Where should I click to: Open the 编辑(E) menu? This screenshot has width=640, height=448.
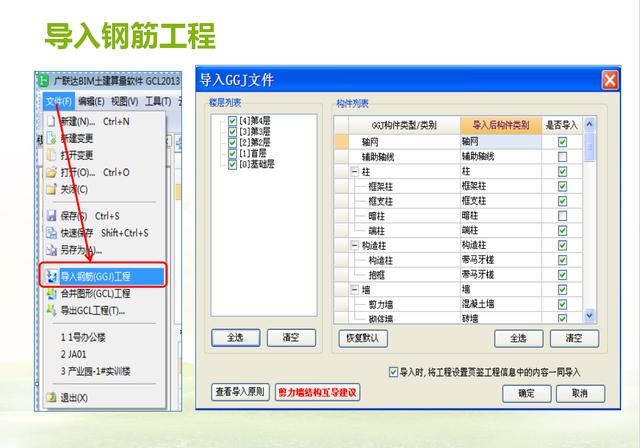click(91, 101)
